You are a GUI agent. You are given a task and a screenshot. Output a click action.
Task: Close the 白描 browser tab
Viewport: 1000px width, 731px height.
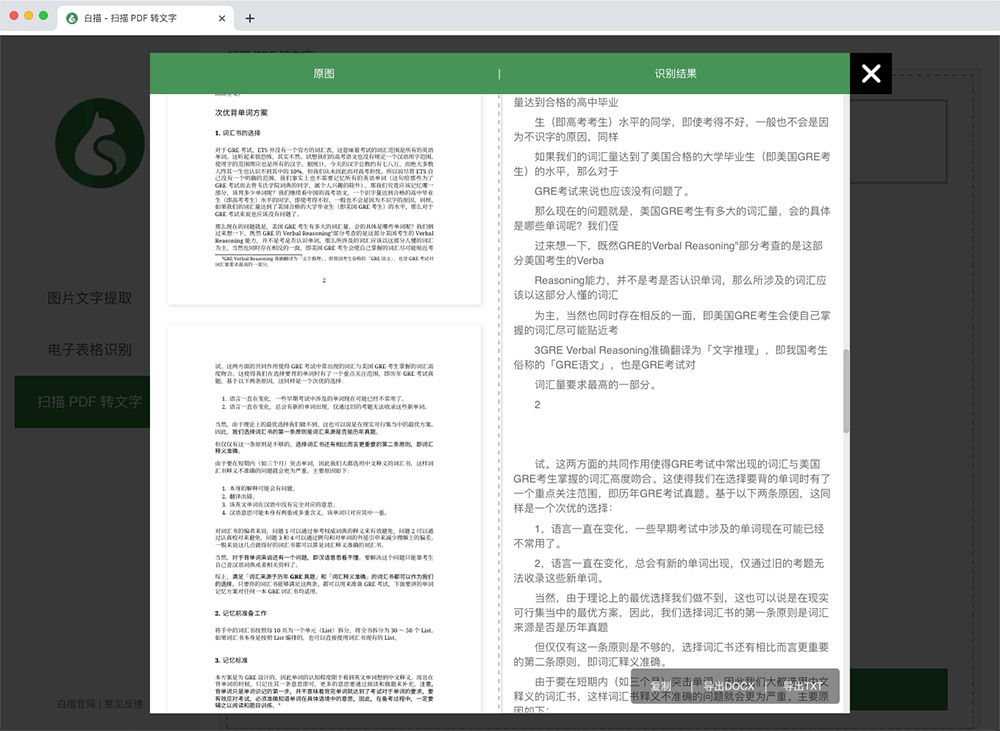coord(222,18)
